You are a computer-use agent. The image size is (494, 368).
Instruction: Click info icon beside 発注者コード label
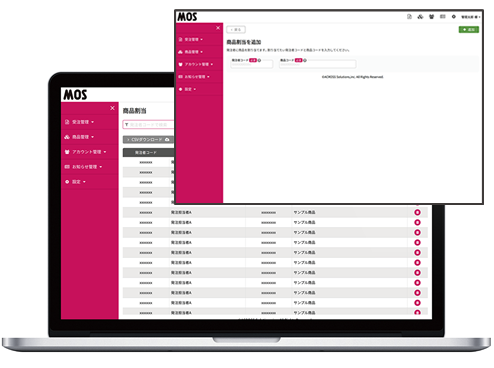(259, 60)
